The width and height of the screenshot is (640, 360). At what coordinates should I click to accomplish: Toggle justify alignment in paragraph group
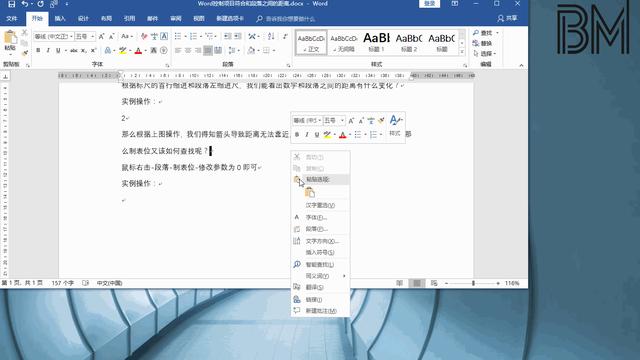pyautogui.click(x=208, y=50)
